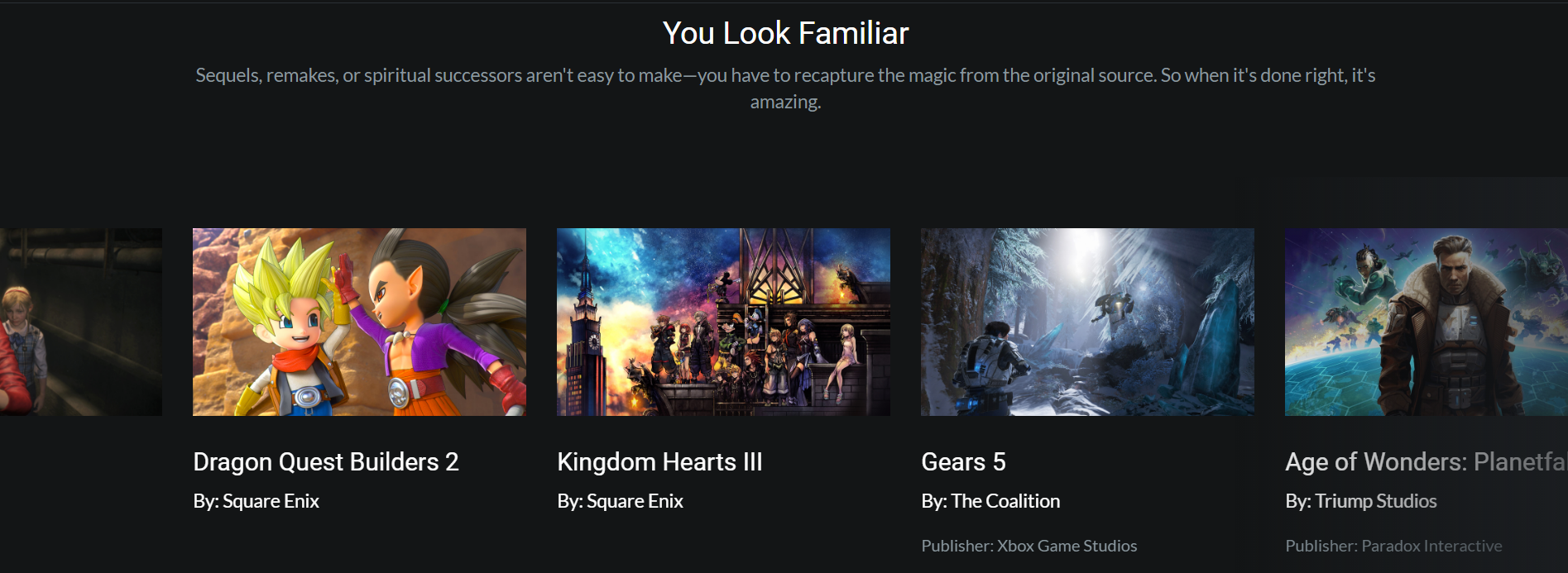Click 'By: Square Enix' under Dragon Quest Builders 2

click(x=256, y=501)
